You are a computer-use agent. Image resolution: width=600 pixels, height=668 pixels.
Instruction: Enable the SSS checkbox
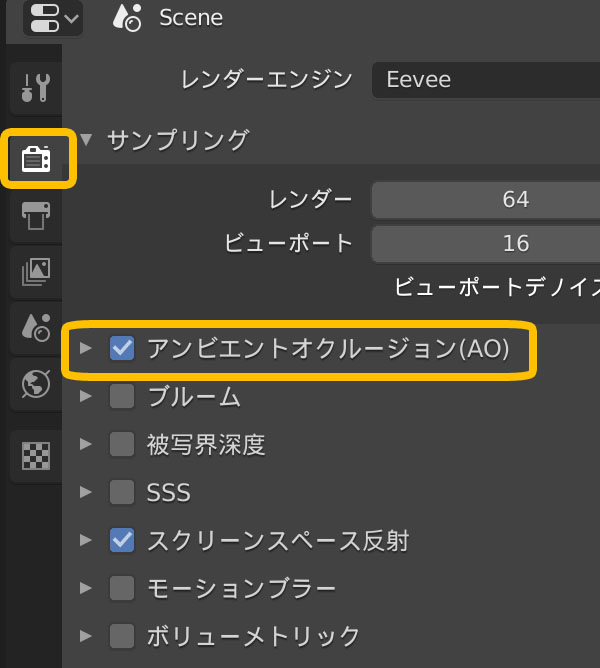click(x=122, y=492)
